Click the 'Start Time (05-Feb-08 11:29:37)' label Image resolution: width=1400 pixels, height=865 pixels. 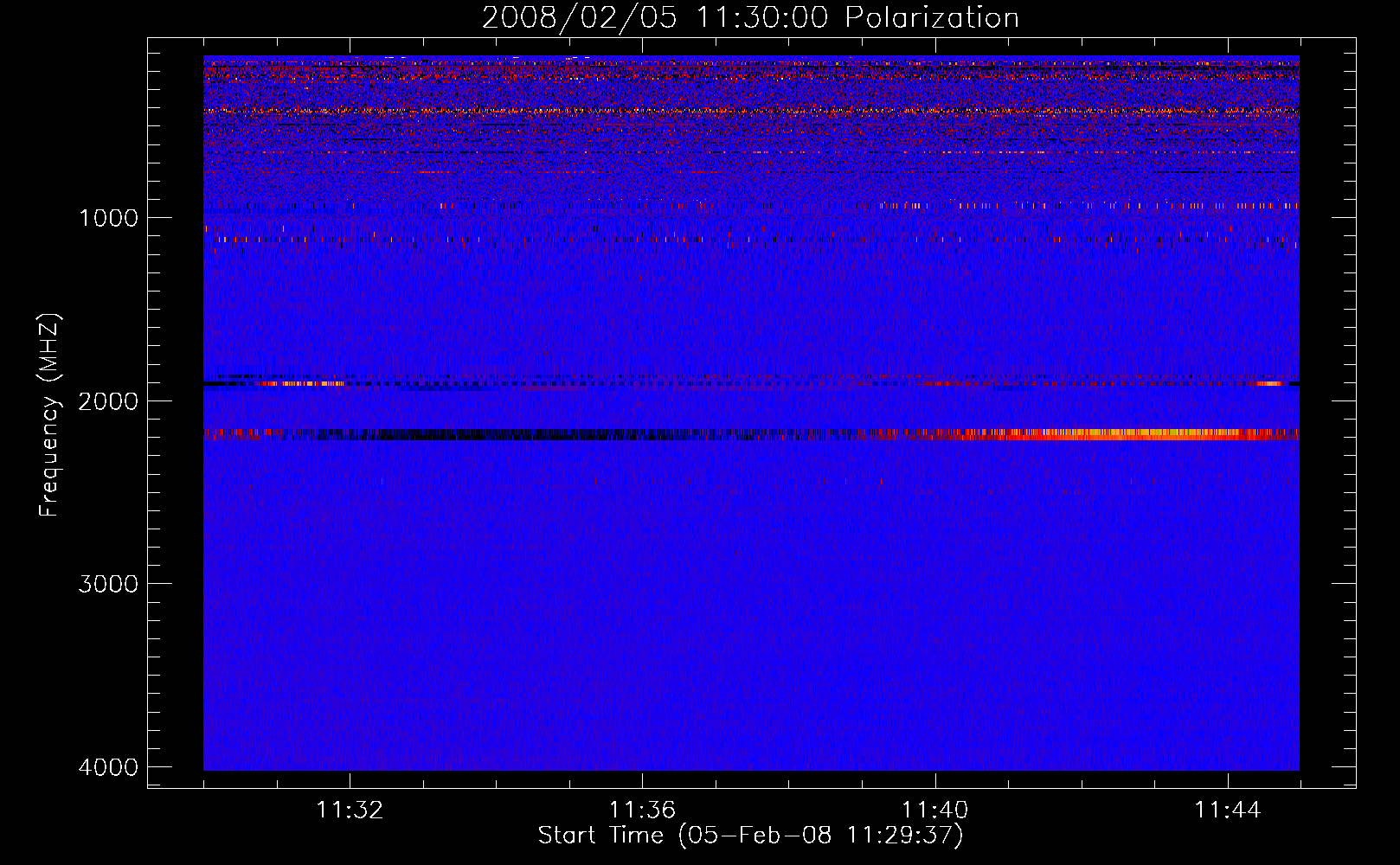click(750, 835)
